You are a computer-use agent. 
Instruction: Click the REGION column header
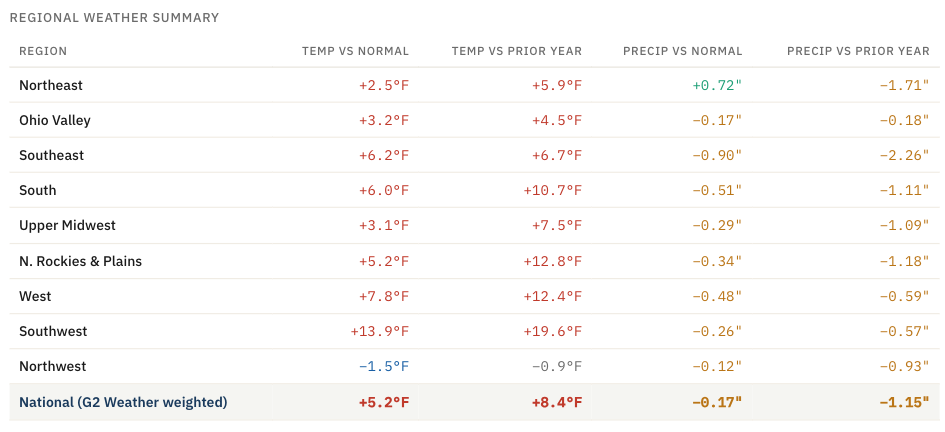43,51
